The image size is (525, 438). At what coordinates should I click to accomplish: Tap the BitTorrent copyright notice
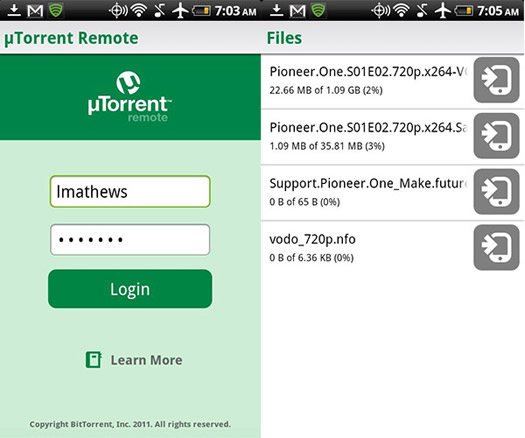(130, 424)
